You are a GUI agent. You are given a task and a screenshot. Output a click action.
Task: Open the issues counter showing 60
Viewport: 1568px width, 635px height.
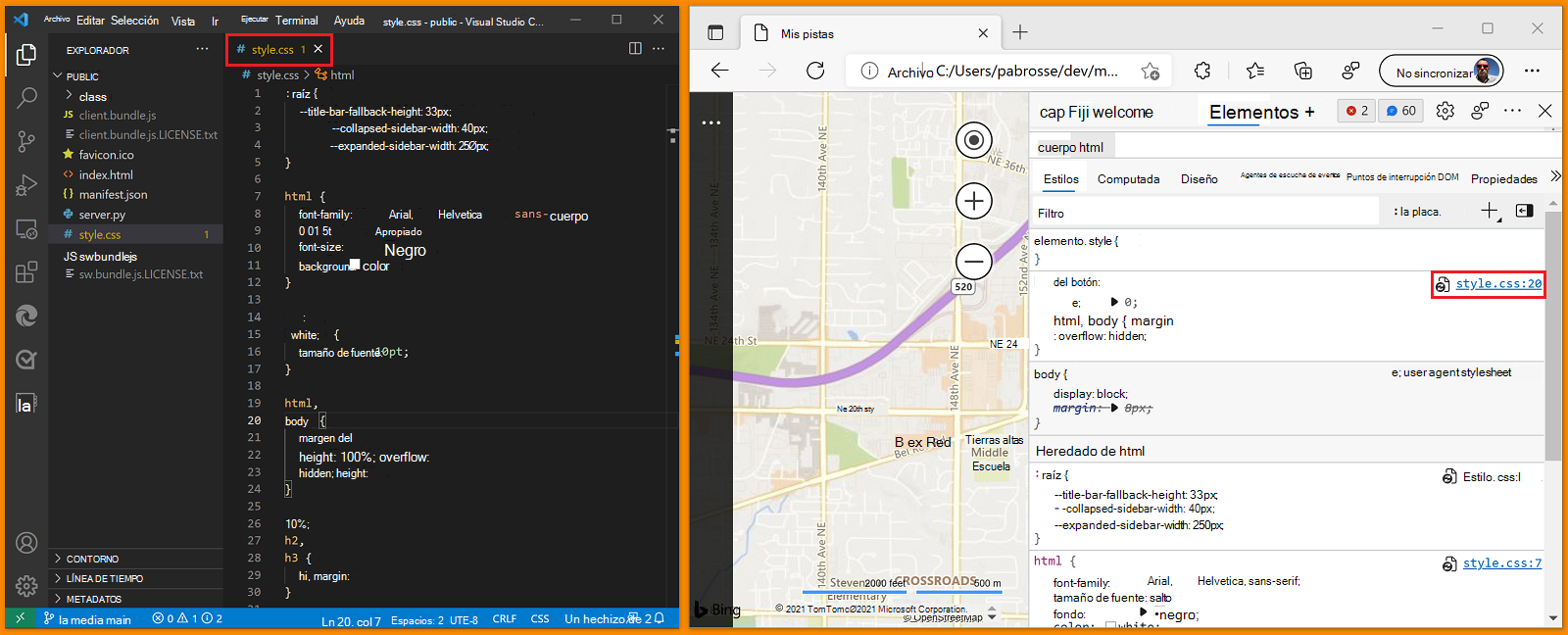(x=1400, y=111)
